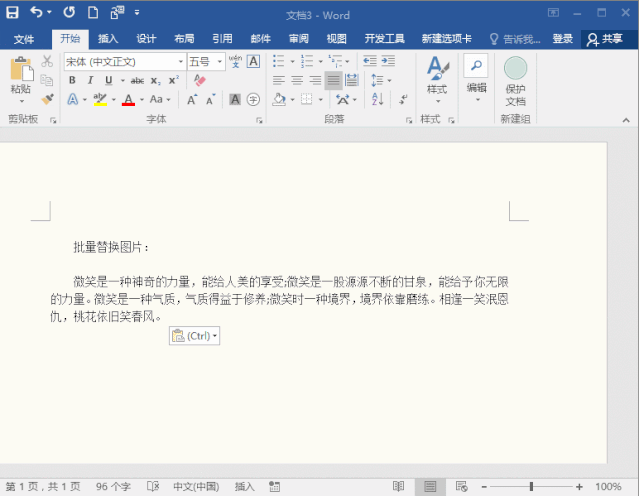Click the Redo/Repeat arrow icon
This screenshot has width=639, height=496.
(69, 13)
